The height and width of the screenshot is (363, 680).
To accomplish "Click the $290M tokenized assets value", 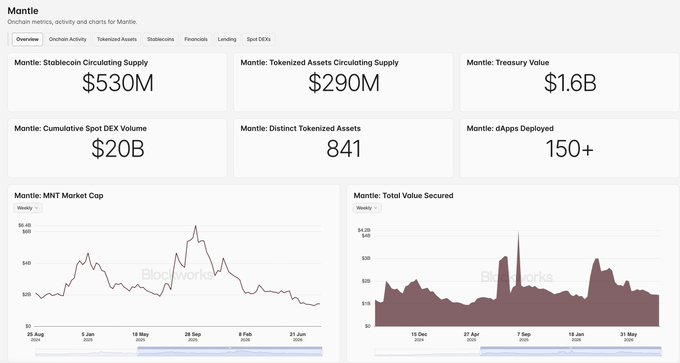I will [344, 83].
